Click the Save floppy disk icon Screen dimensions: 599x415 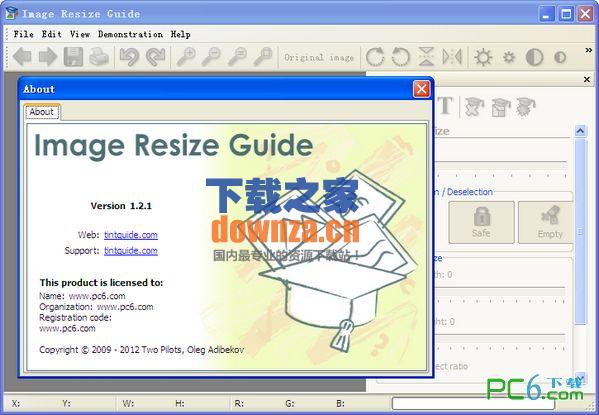[73, 57]
